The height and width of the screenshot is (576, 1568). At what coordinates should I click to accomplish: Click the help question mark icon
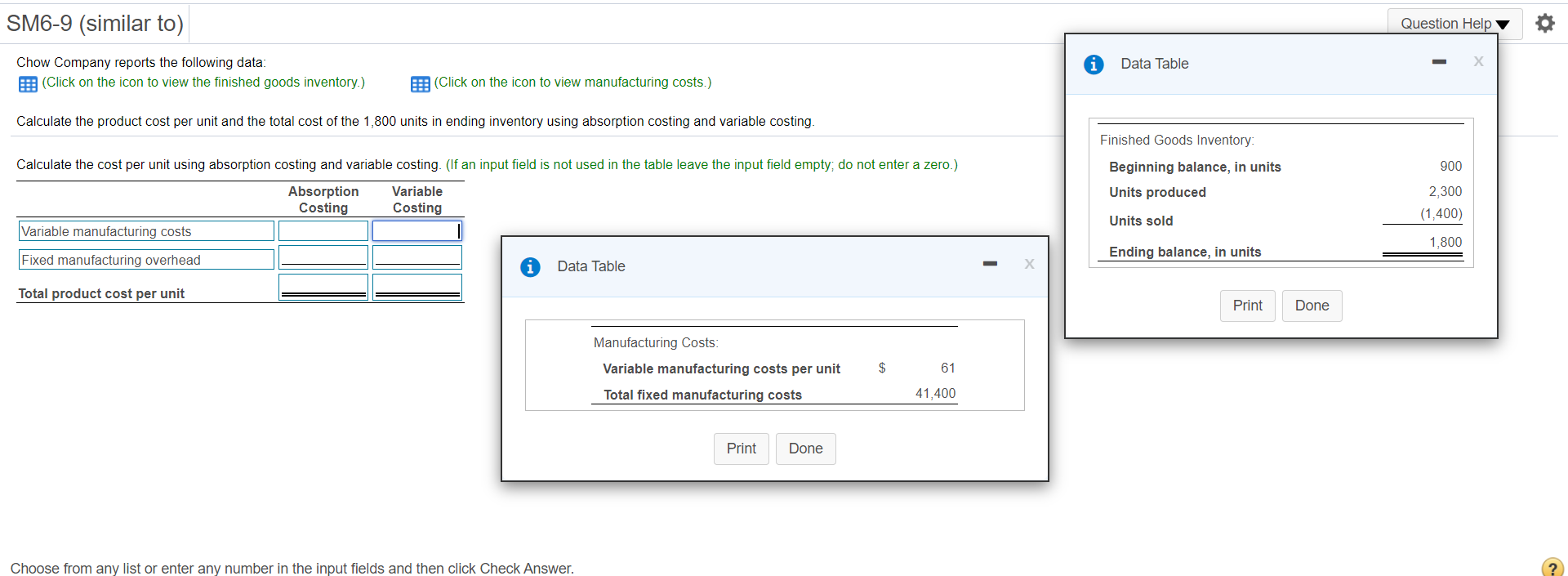(1552, 567)
